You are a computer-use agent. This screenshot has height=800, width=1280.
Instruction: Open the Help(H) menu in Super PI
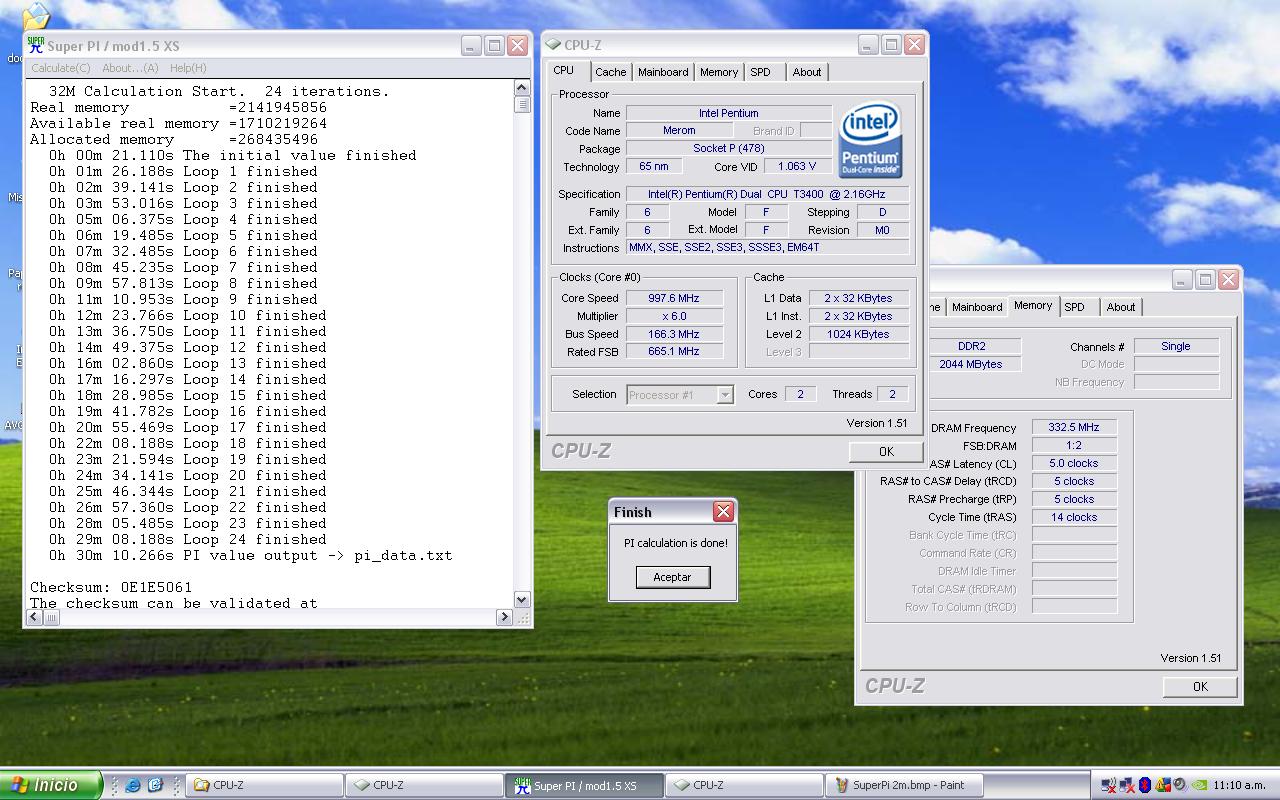coord(188,68)
